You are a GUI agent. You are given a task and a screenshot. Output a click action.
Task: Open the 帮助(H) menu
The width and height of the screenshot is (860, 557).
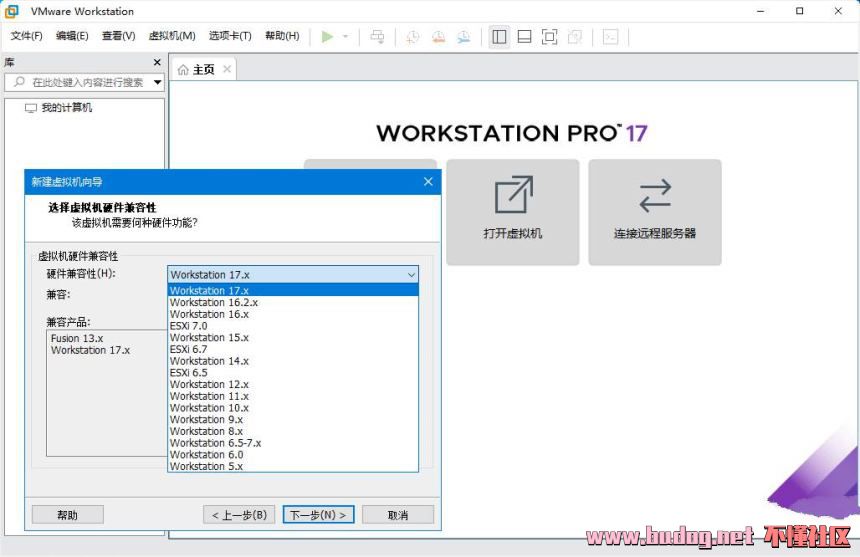[282, 36]
